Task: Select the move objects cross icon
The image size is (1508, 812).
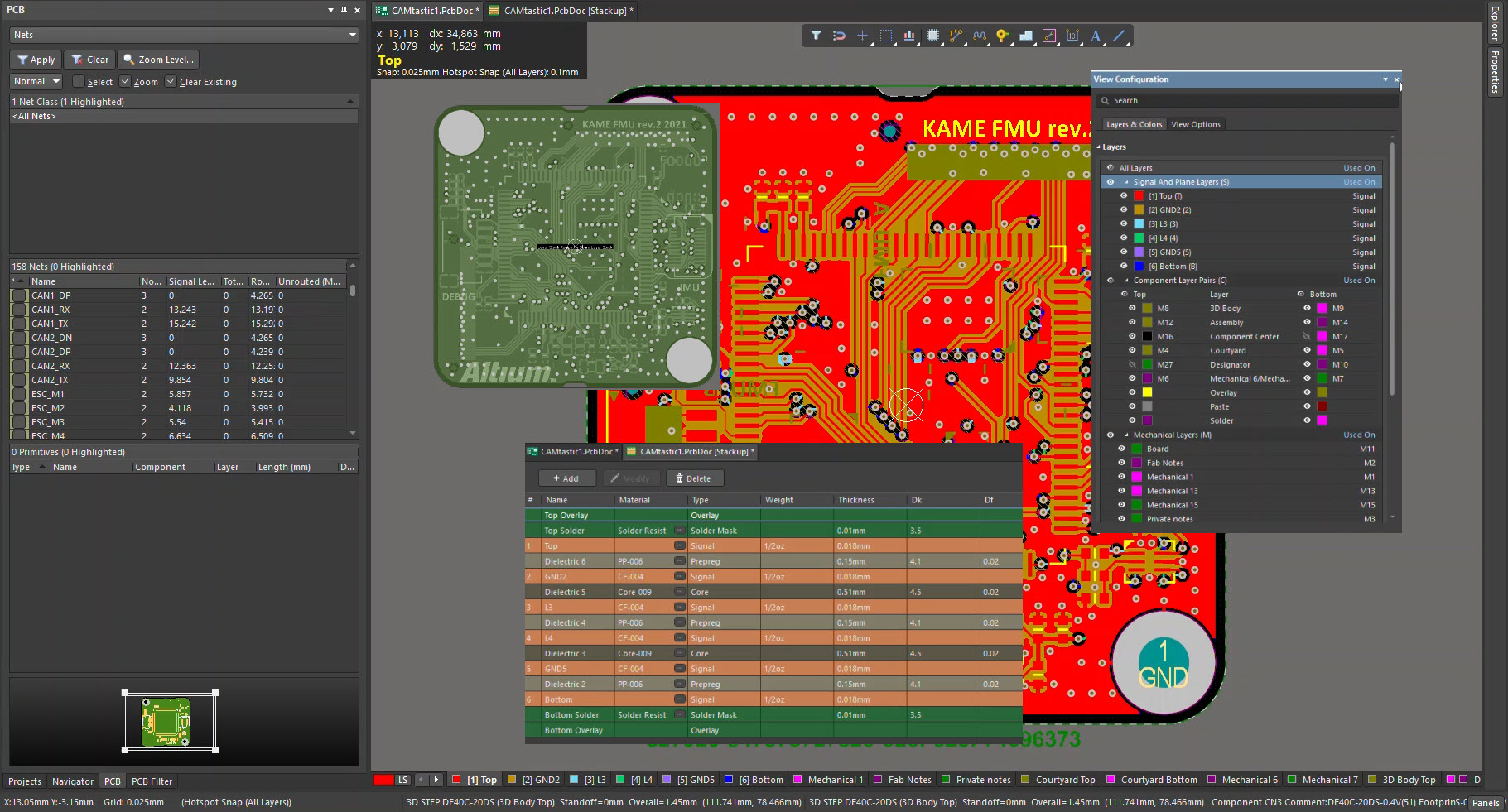Action: 862,36
